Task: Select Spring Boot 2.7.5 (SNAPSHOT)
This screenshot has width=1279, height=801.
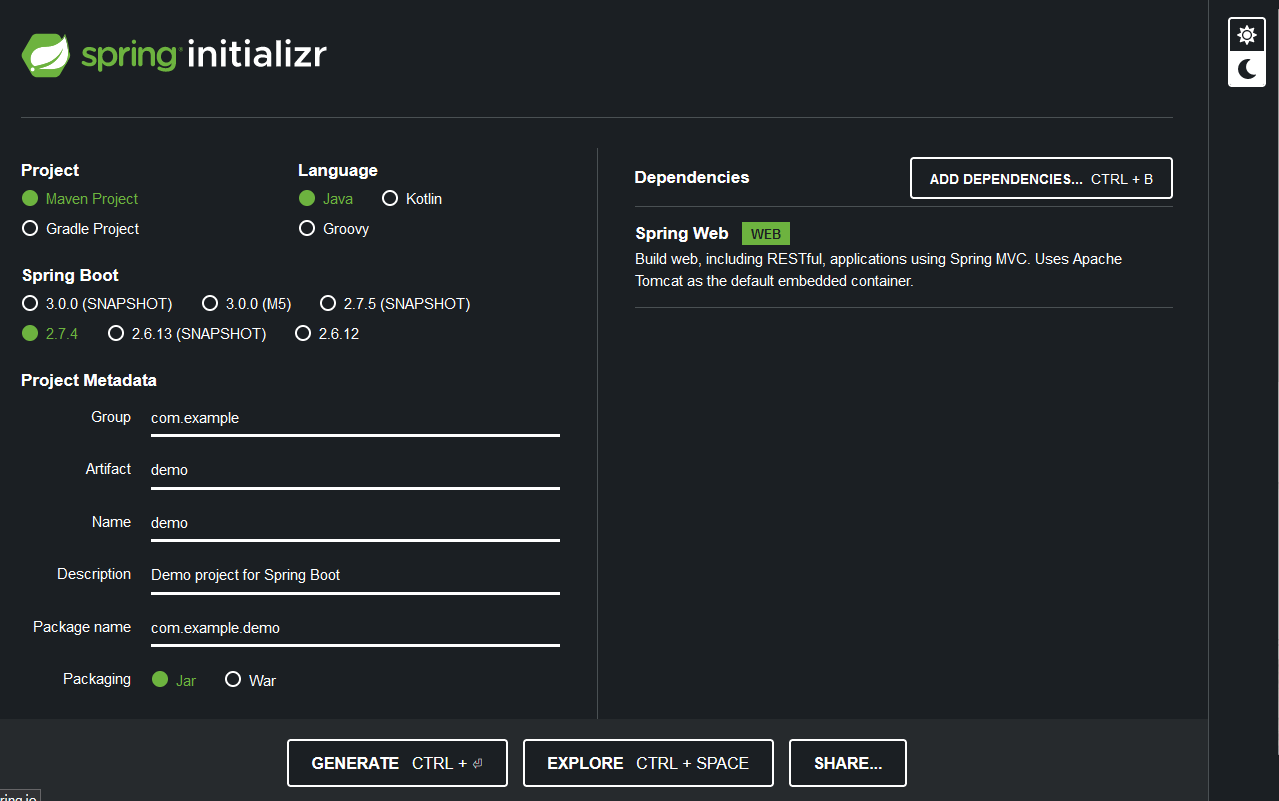Action: [x=395, y=303]
